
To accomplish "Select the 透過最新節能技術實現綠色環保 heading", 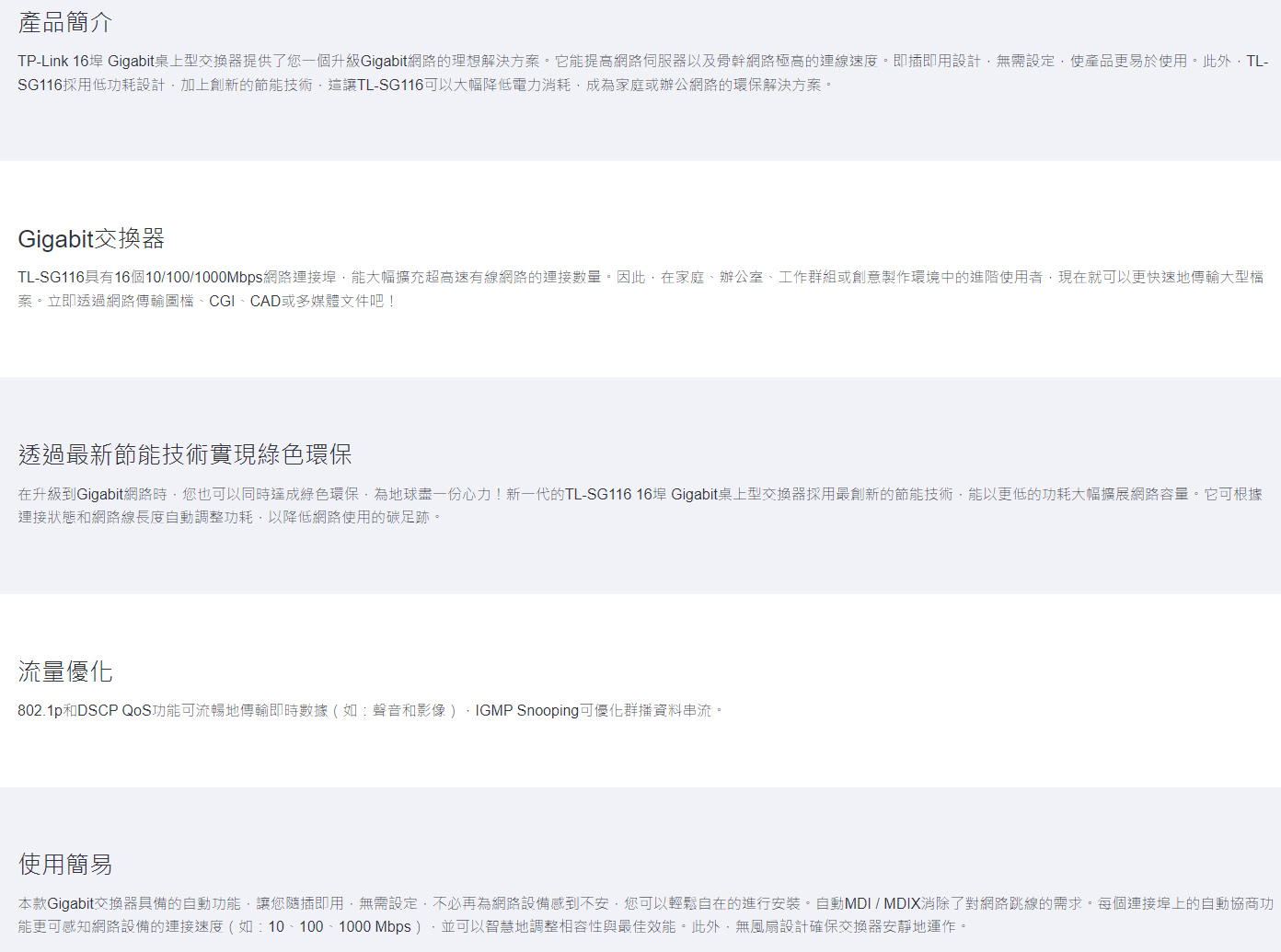I will click(x=184, y=454).
